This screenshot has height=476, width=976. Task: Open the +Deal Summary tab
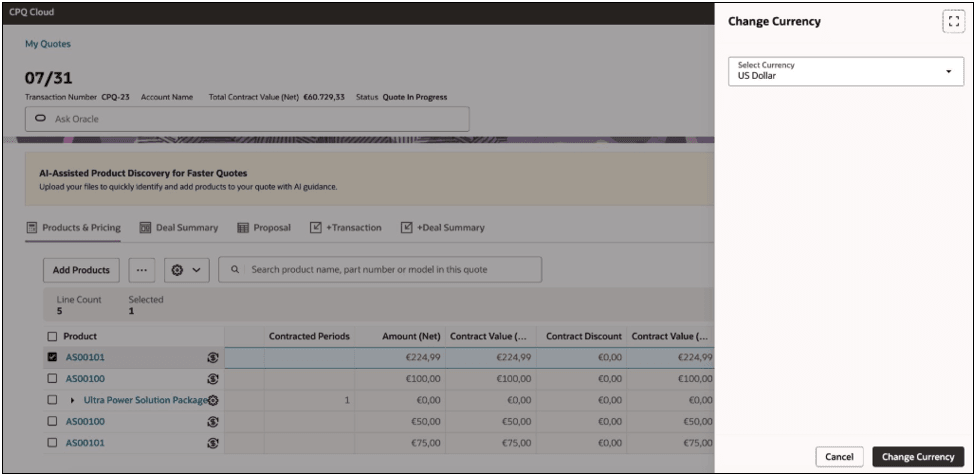(x=443, y=228)
